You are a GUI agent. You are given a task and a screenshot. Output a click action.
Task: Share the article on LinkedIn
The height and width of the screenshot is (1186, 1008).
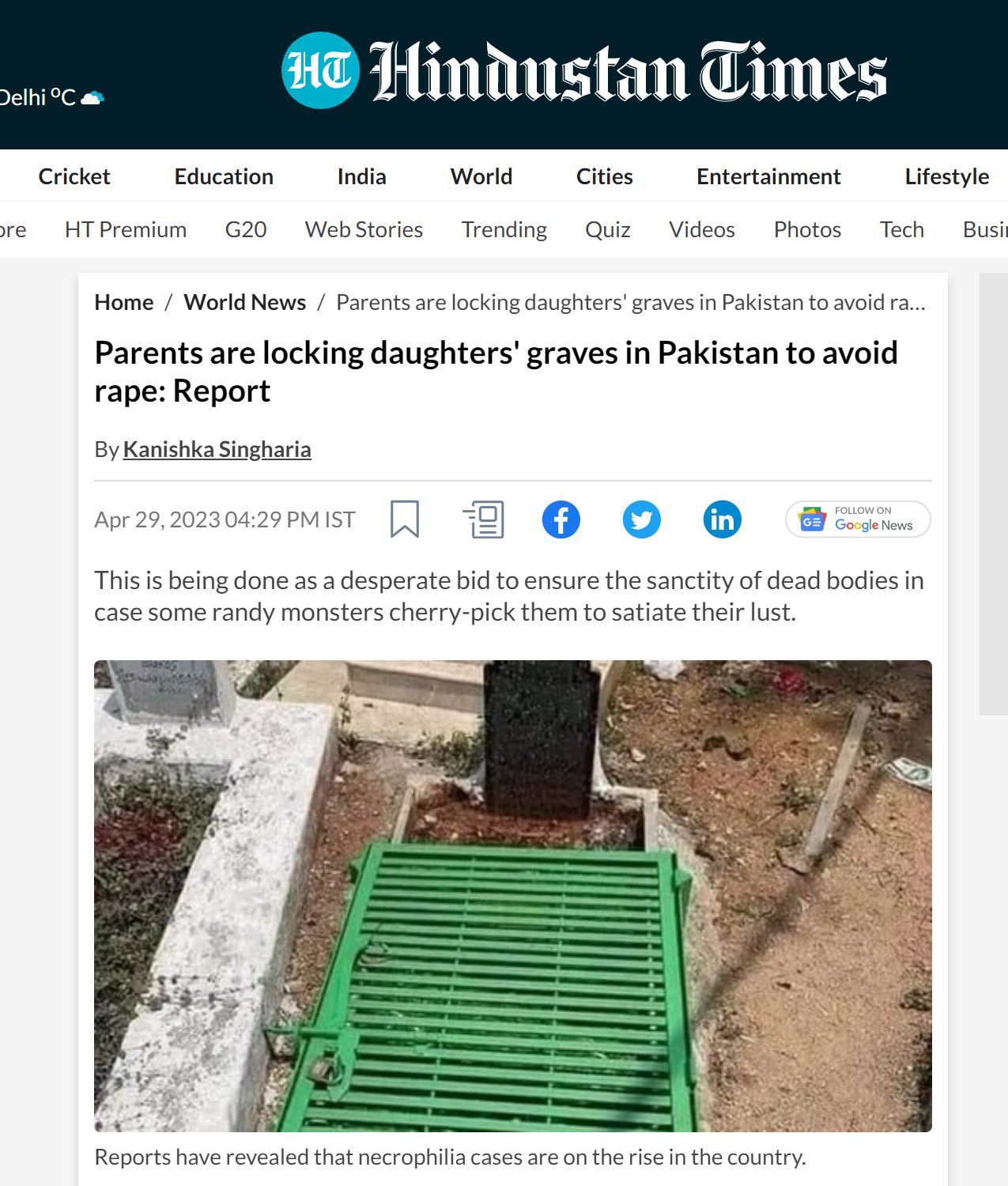tap(723, 519)
